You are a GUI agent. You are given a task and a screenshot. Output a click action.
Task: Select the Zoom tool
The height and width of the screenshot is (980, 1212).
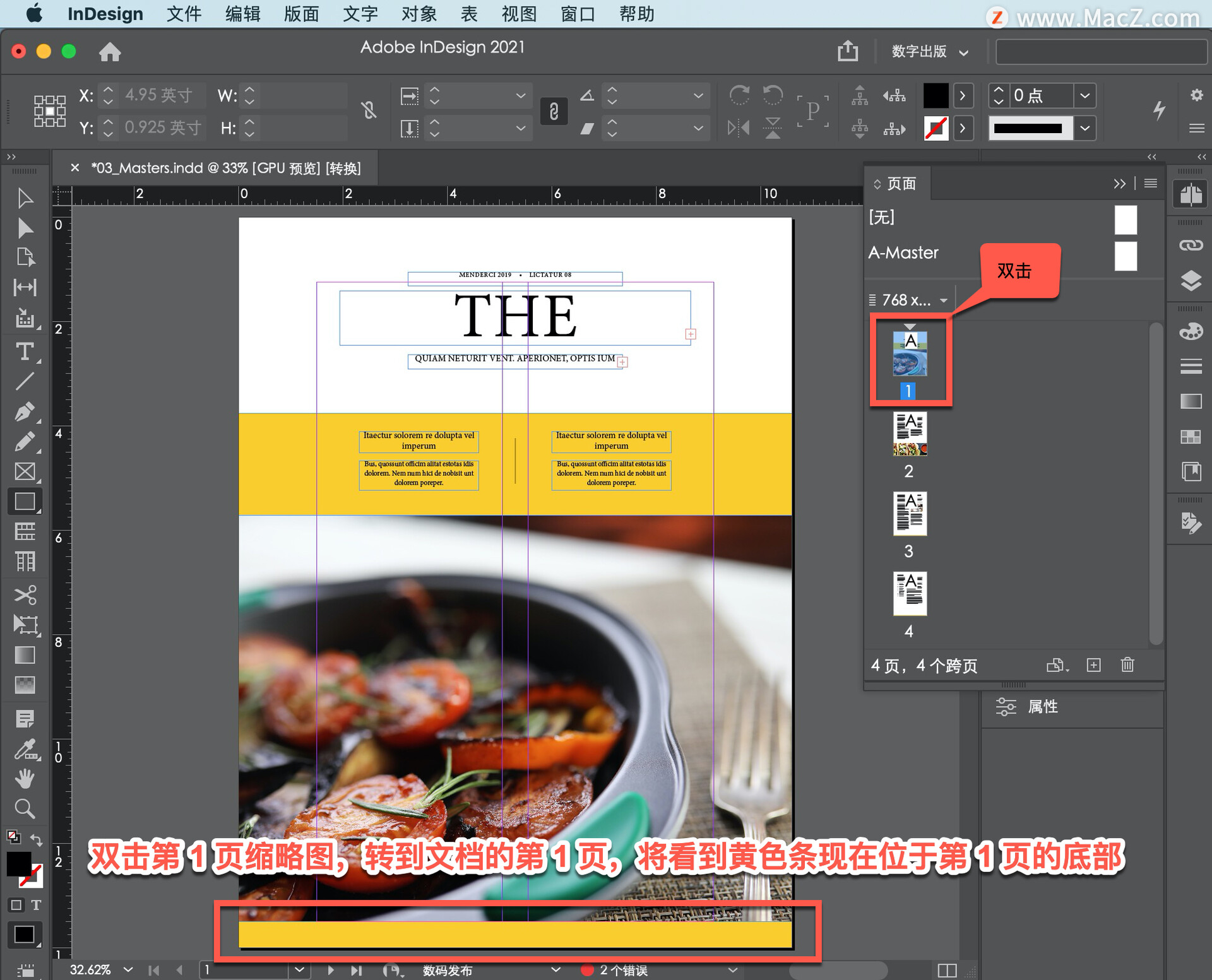(25, 809)
